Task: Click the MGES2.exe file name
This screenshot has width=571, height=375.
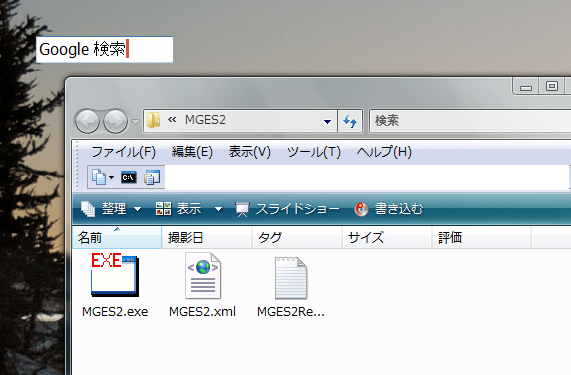Action: pyautogui.click(x=115, y=312)
